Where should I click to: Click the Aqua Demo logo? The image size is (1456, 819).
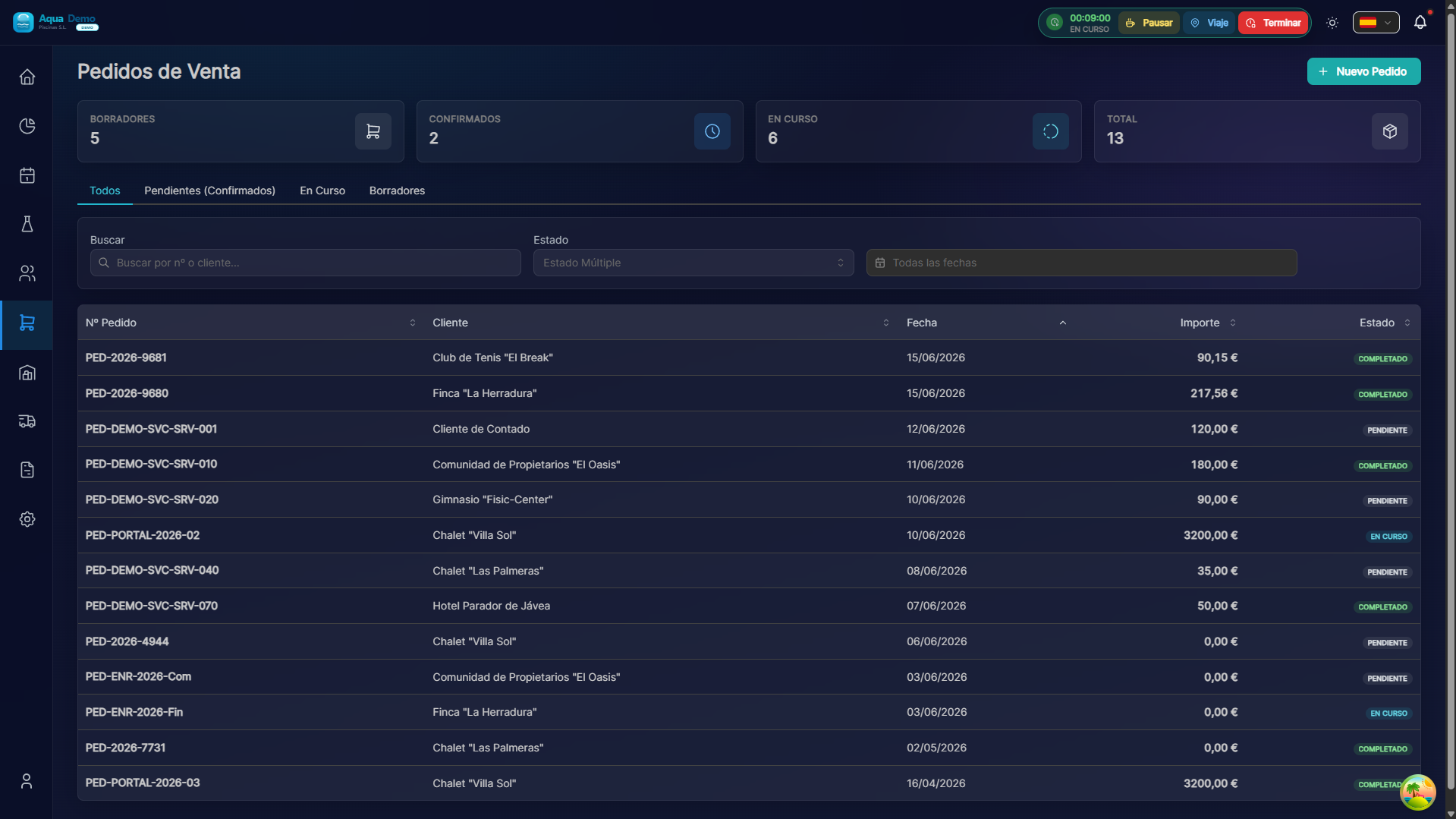(55, 22)
